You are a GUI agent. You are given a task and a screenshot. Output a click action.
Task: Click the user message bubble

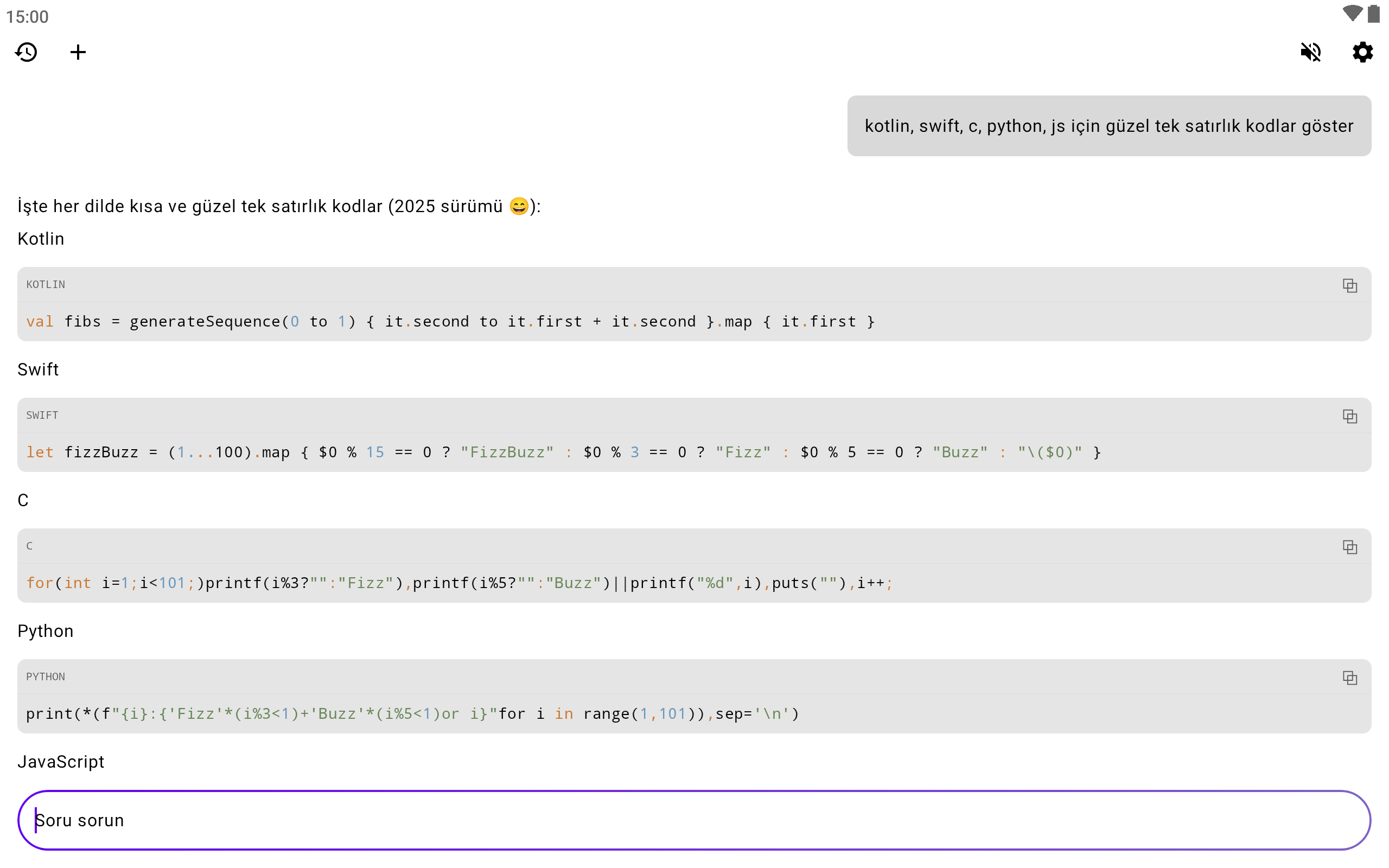coord(1109,126)
